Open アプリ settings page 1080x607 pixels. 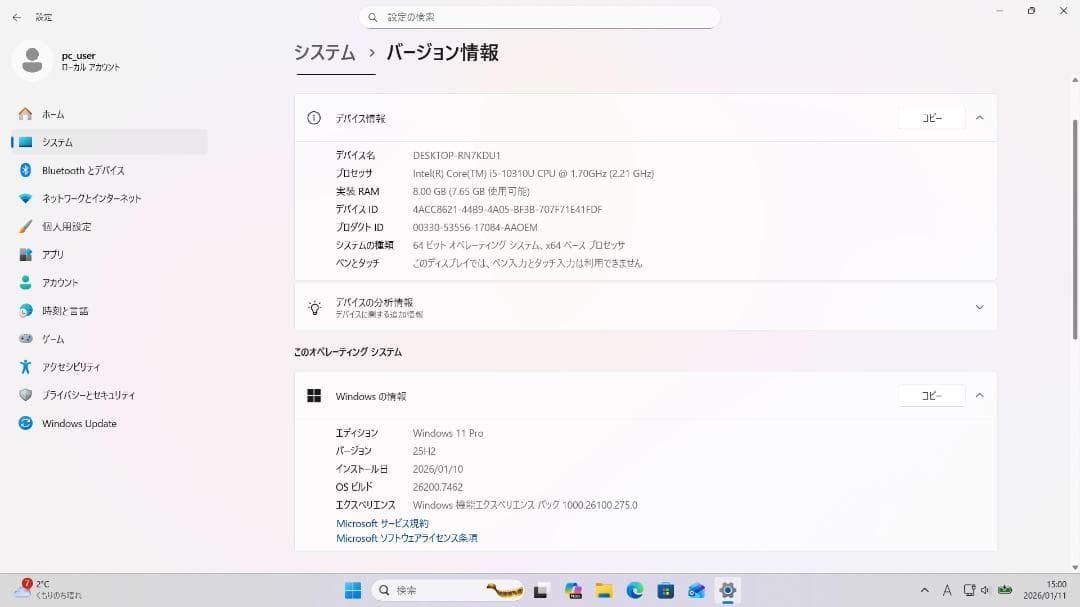pos(60,254)
